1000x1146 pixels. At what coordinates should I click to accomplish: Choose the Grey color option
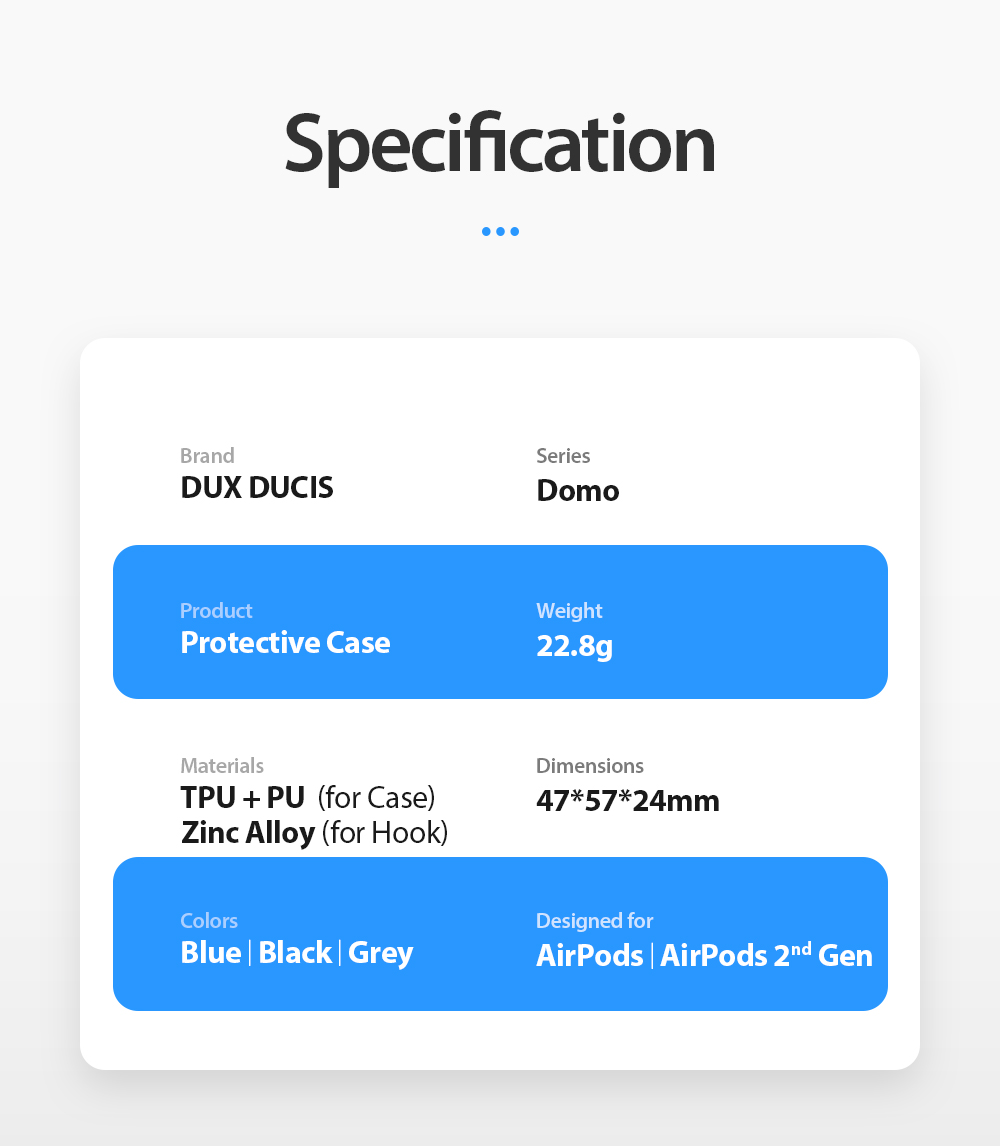(380, 954)
